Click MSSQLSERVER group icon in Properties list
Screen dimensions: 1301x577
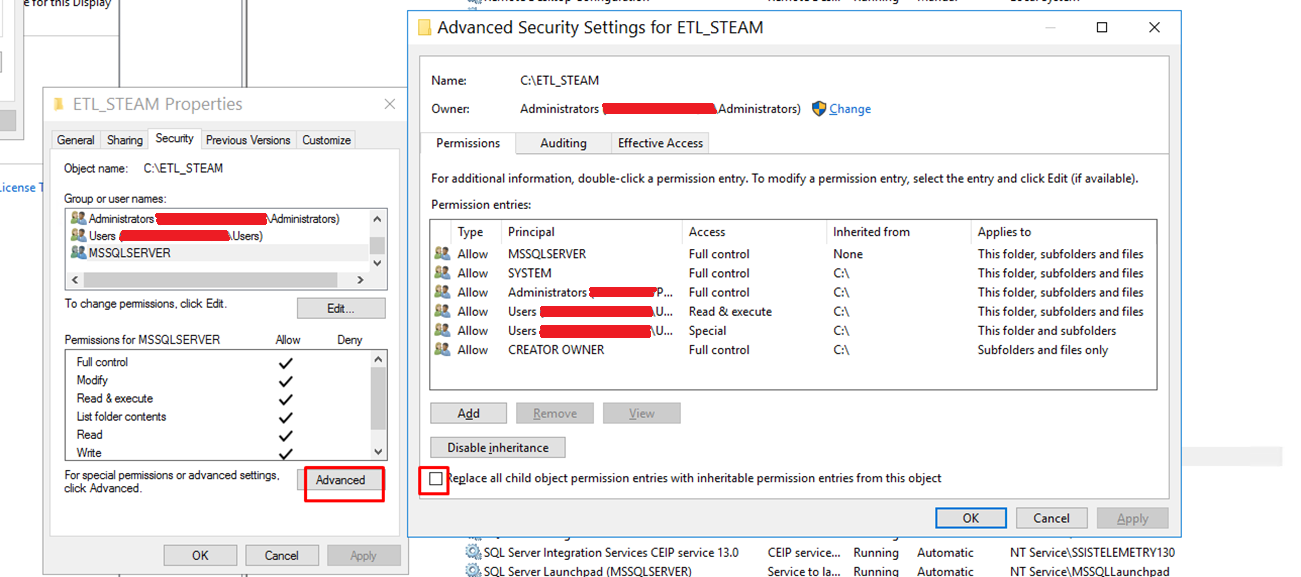tap(78, 253)
